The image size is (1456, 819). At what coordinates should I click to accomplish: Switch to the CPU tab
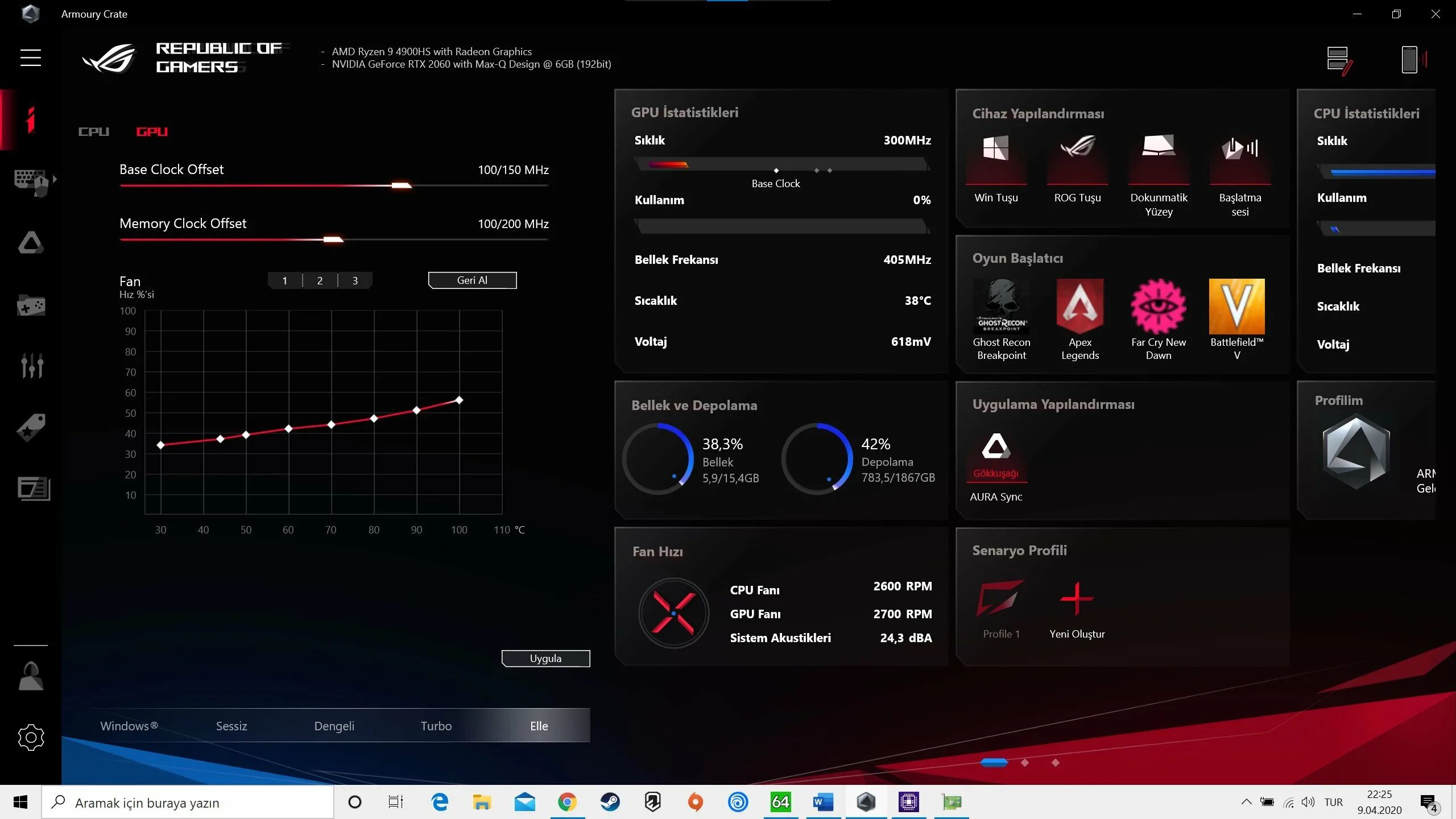(x=93, y=131)
